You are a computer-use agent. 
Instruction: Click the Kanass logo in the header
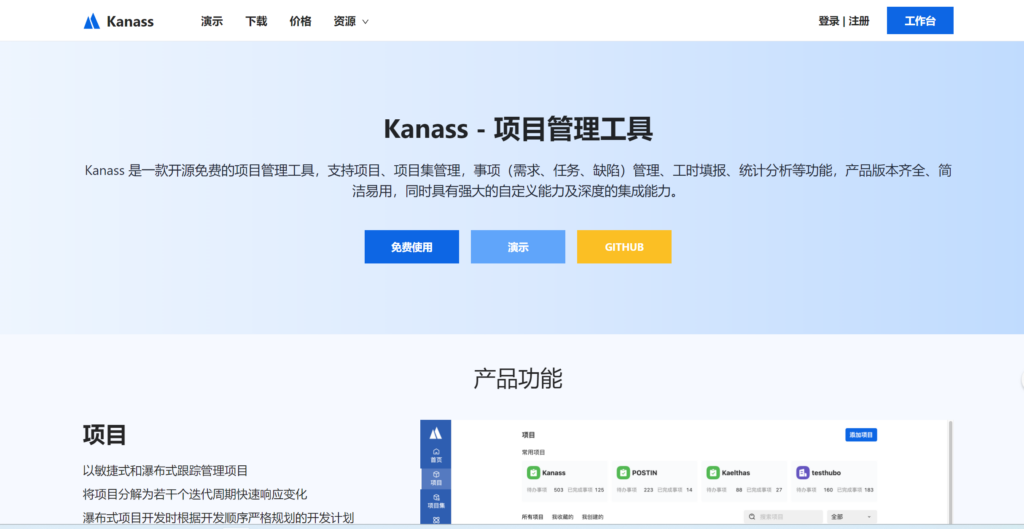click(x=118, y=22)
